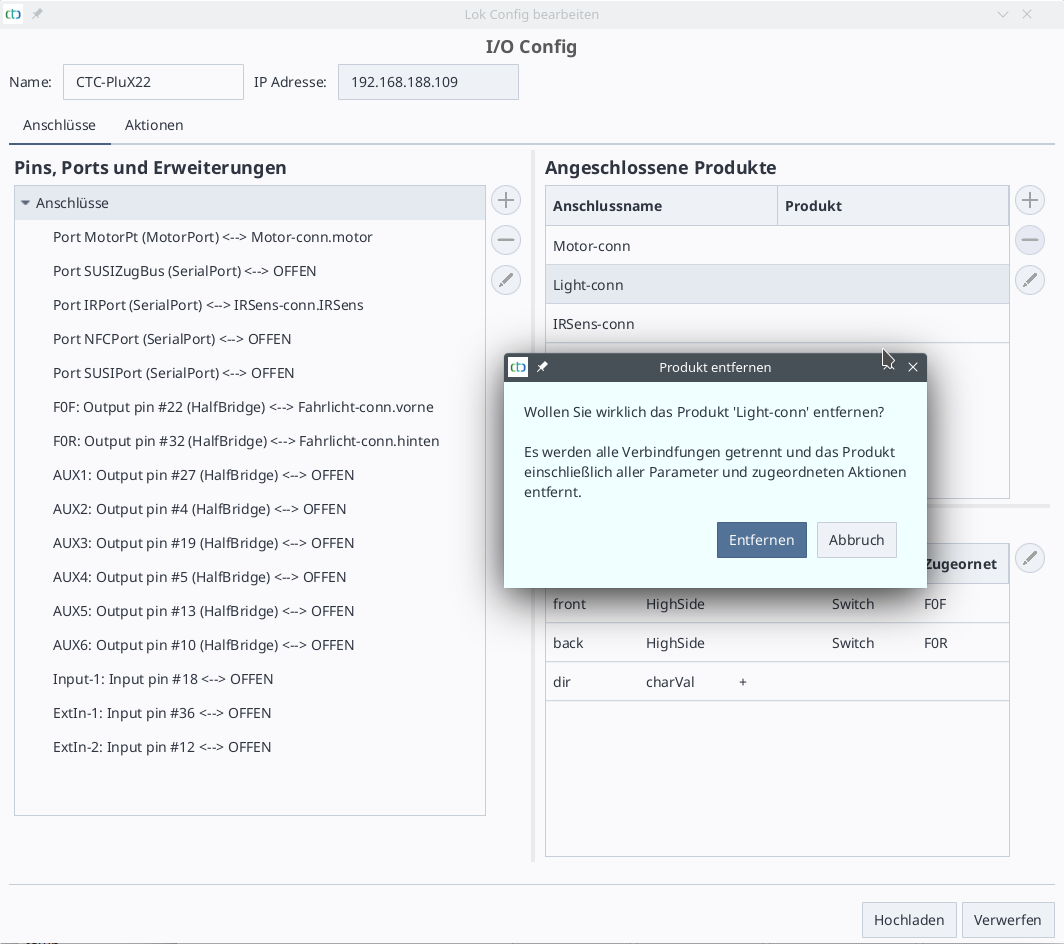Pin the Produkt entfernen dialog
This screenshot has height=944, width=1064.
[542, 367]
